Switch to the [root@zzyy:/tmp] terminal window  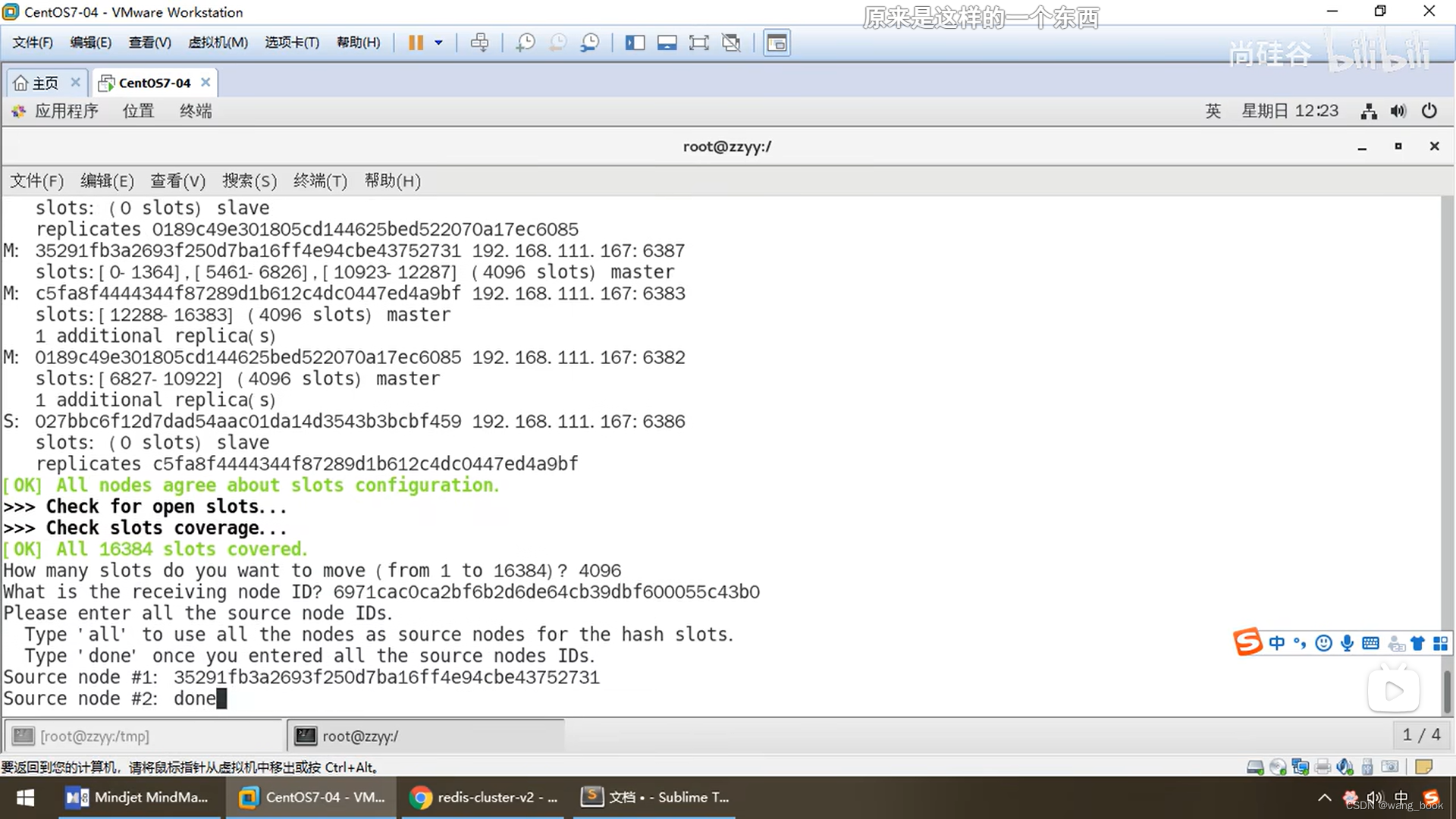95,736
